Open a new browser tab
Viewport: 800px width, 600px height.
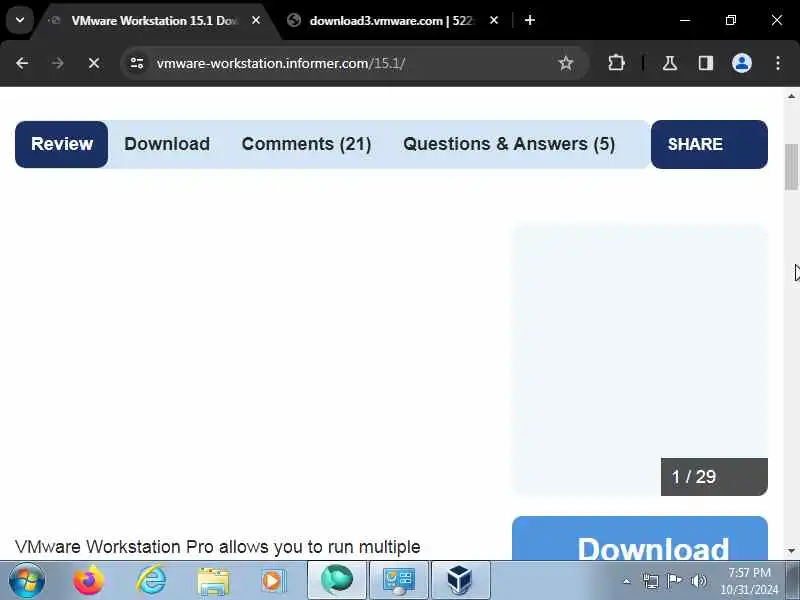[530, 20]
